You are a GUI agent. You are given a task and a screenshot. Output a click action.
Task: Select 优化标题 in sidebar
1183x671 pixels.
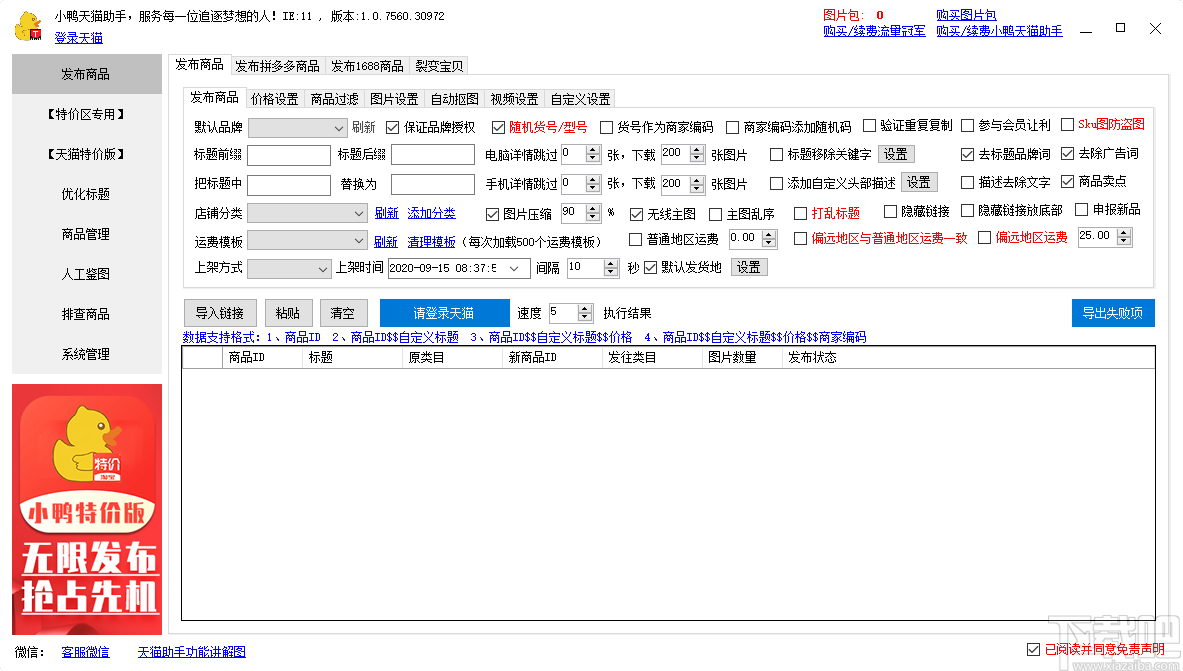pos(86,194)
